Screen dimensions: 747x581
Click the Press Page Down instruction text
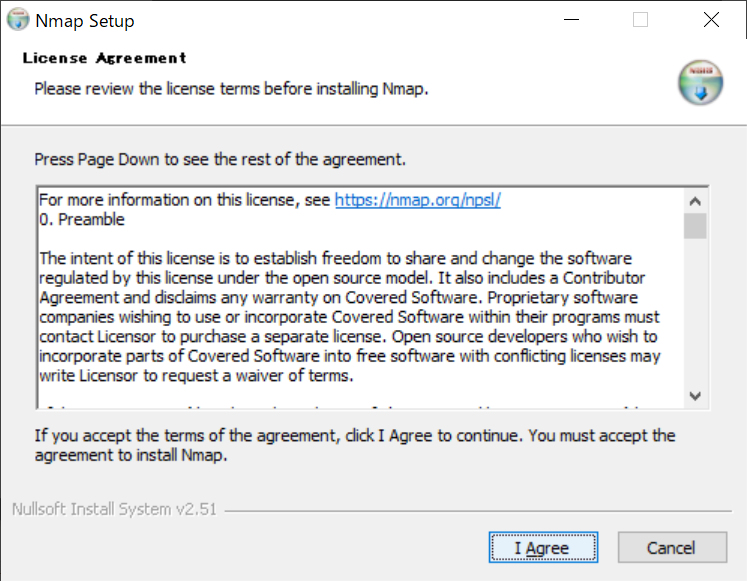(x=220, y=159)
